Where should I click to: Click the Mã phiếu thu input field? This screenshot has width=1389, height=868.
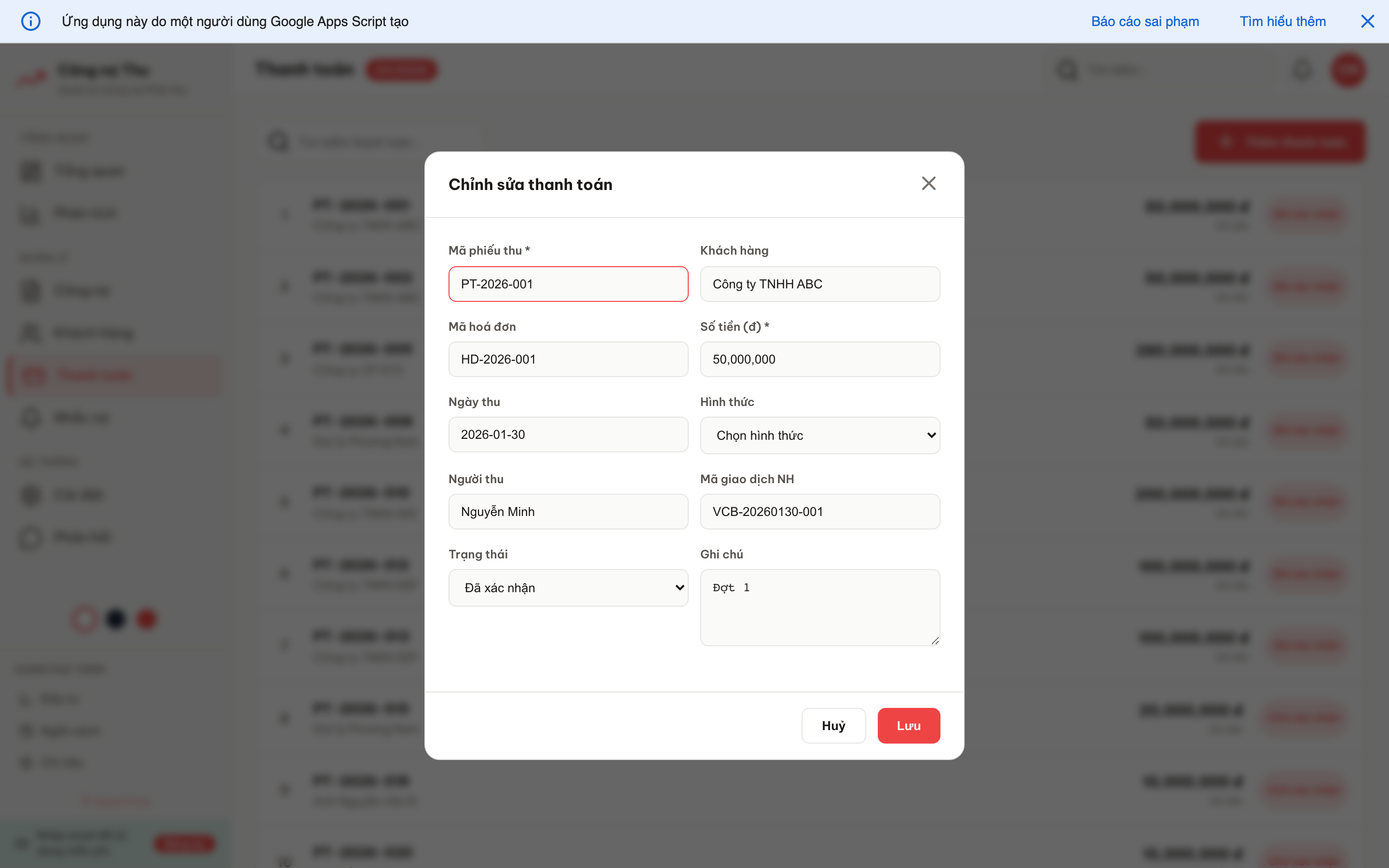pyautogui.click(x=568, y=284)
